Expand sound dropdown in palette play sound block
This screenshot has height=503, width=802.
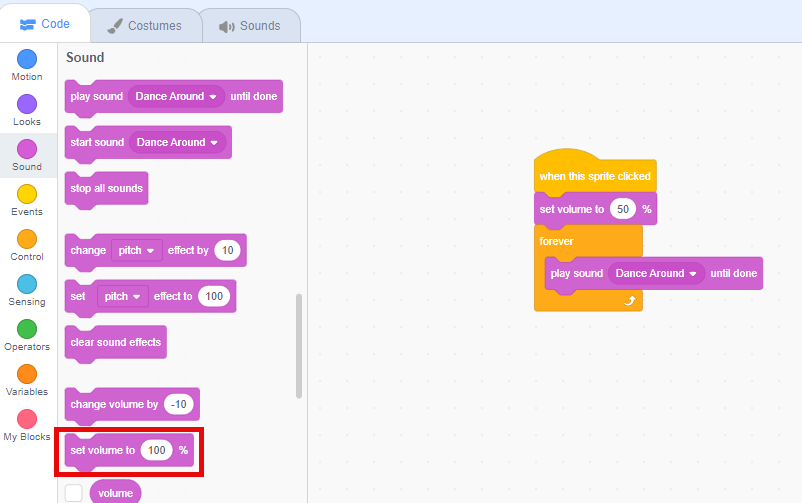(x=213, y=97)
